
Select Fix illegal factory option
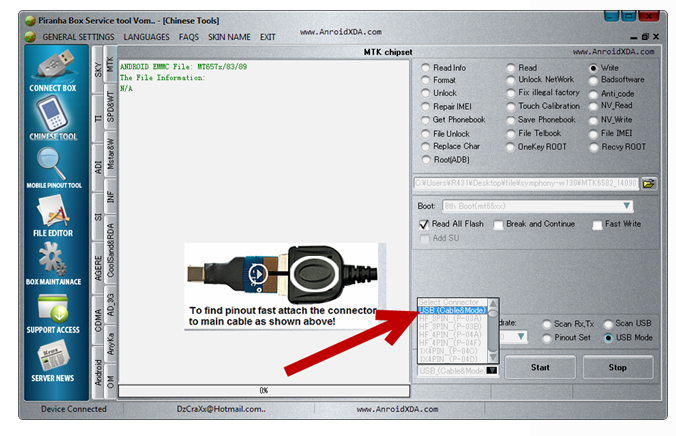point(511,93)
